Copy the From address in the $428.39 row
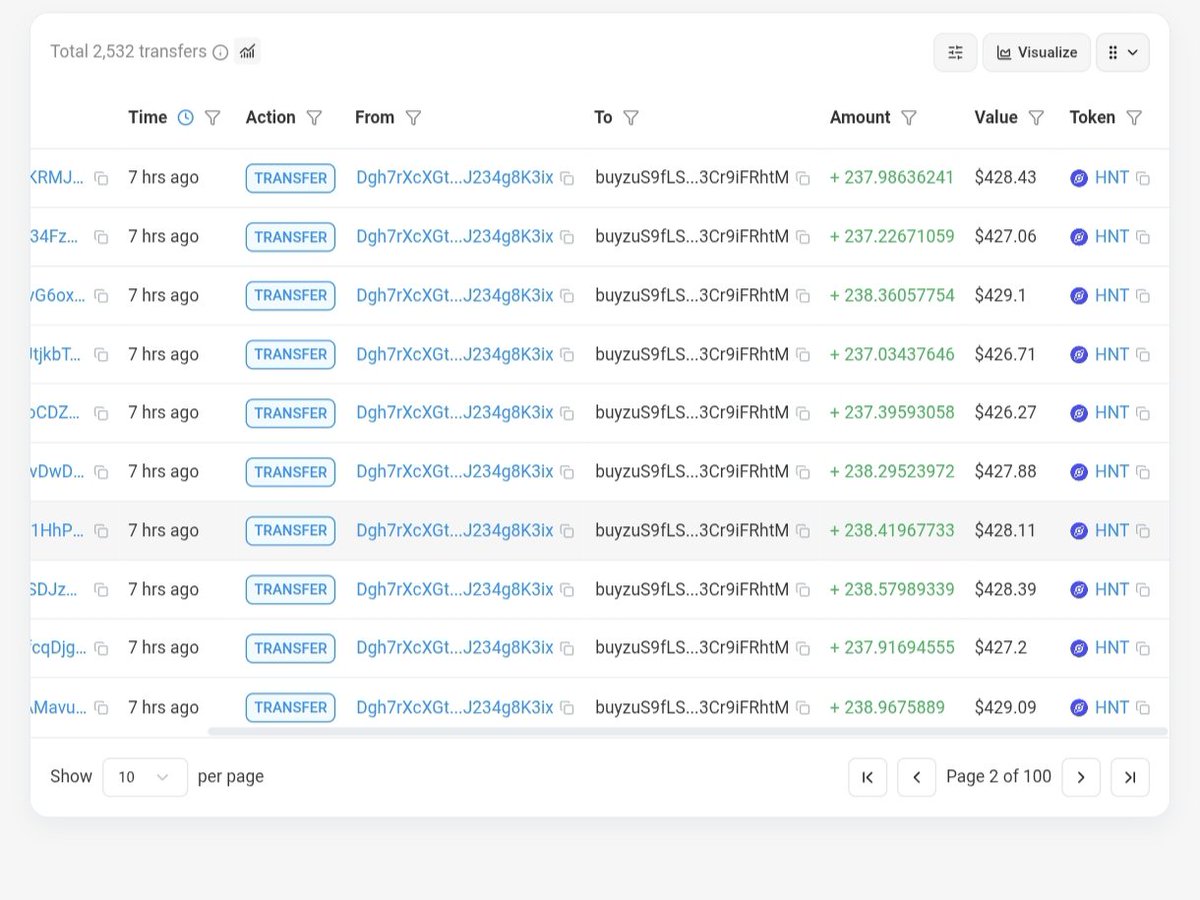The height and width of the screenshot is (900, 1200). coord(567,590)
